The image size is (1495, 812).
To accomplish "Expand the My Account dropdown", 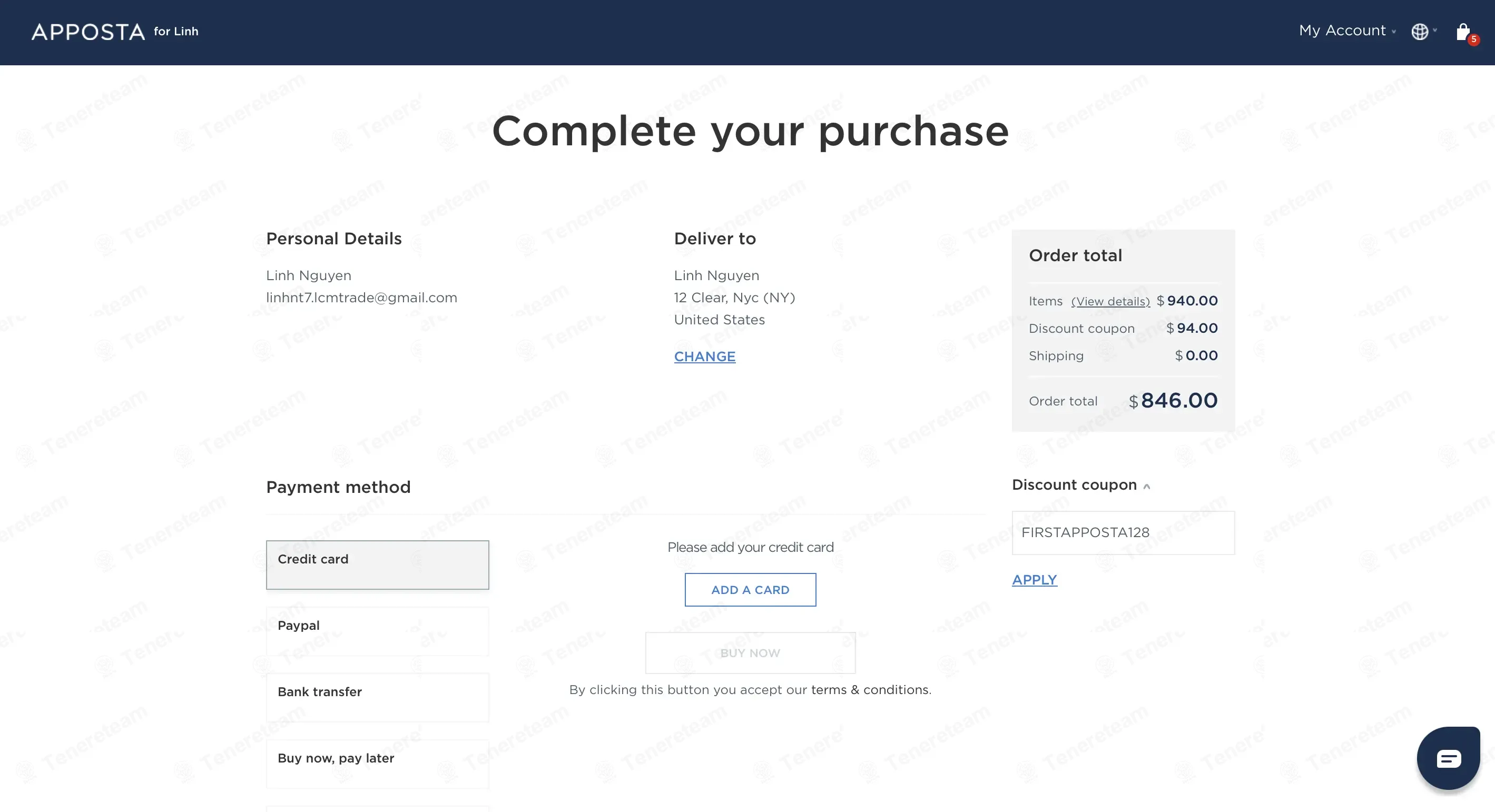I will tap(1347, 30).
